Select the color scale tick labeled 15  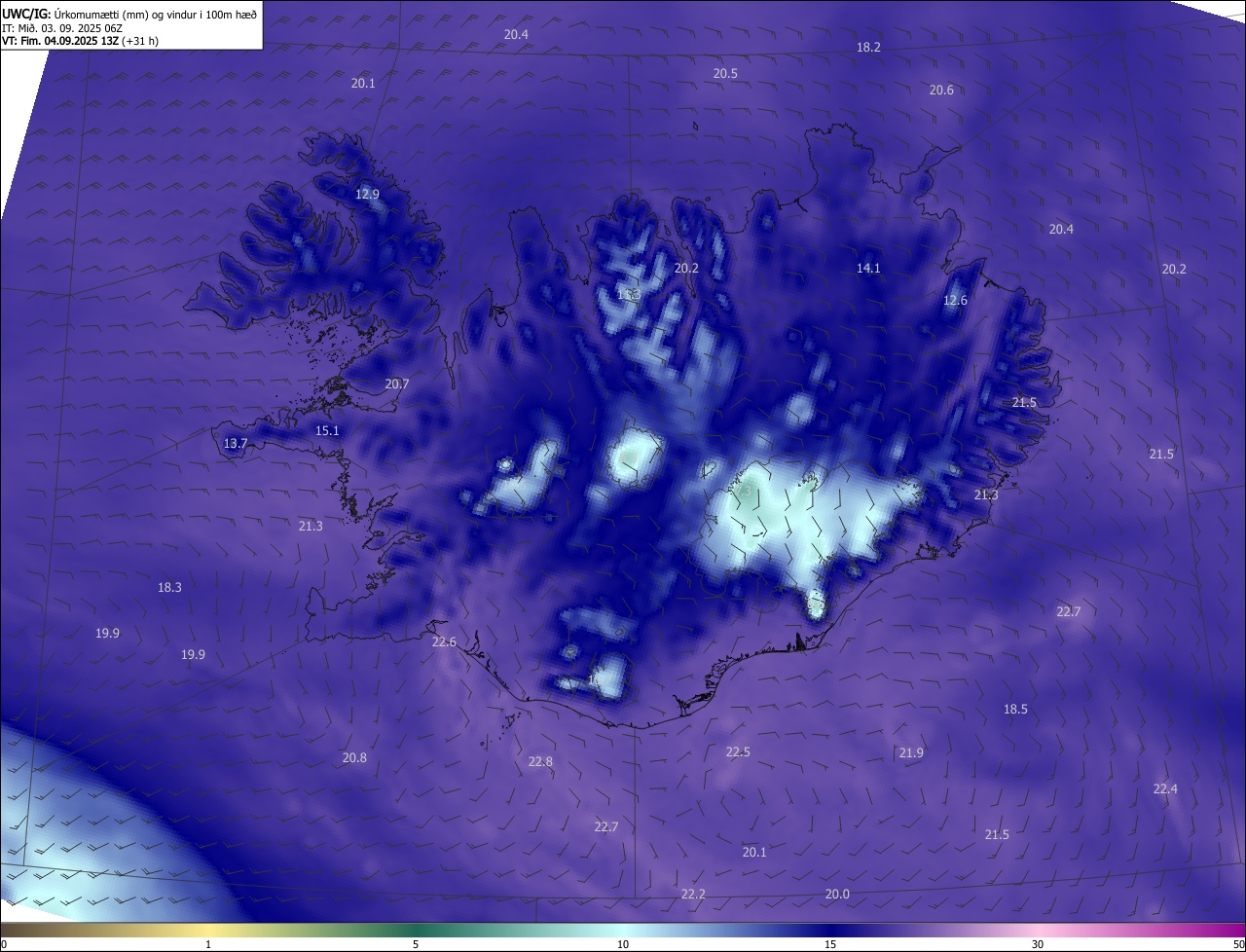830,944
